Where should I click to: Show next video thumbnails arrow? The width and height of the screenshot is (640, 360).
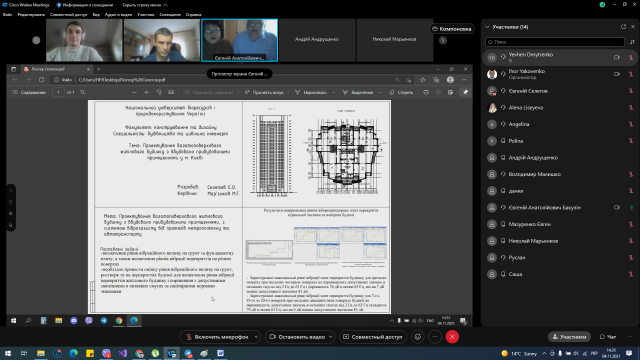pos(443,40)
